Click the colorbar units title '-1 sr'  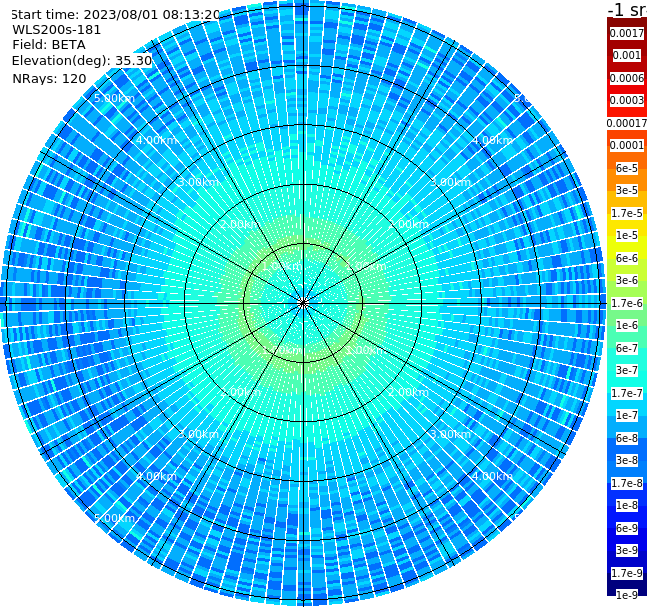pyautogui.click(x=627, y=10)
